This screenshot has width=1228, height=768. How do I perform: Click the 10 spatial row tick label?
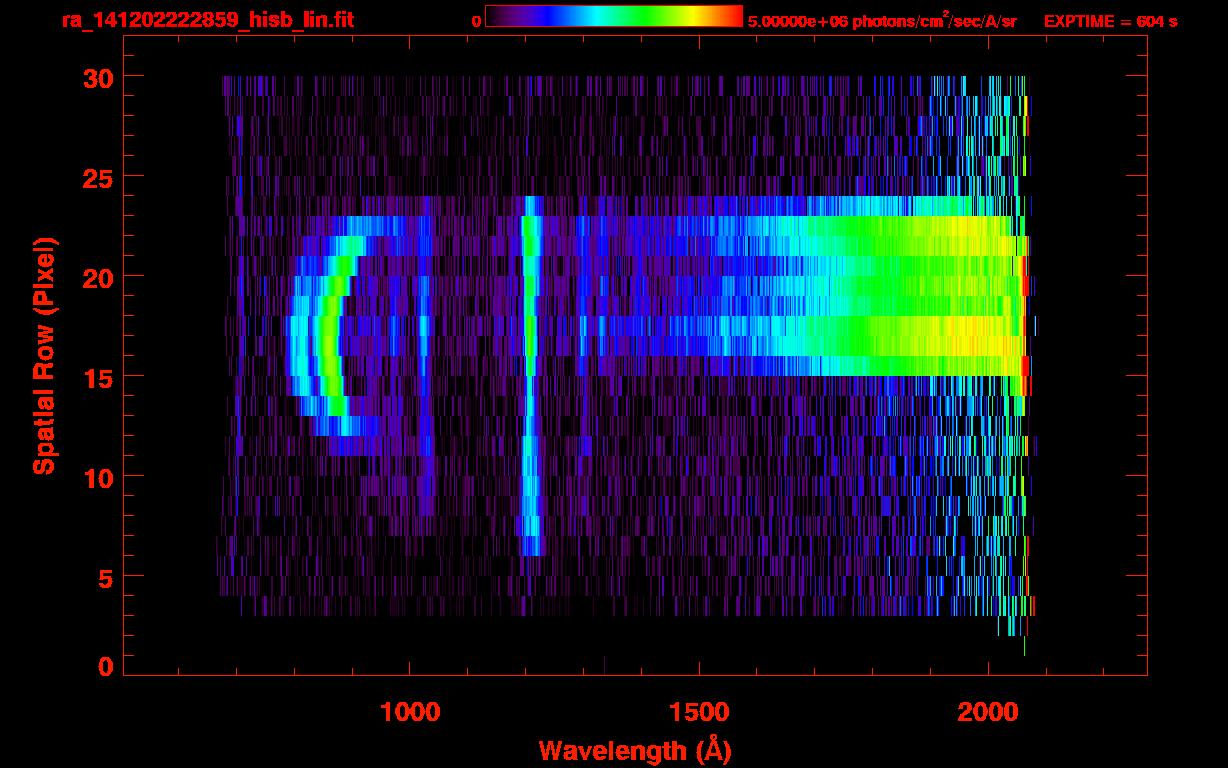(x=97, y=477)
